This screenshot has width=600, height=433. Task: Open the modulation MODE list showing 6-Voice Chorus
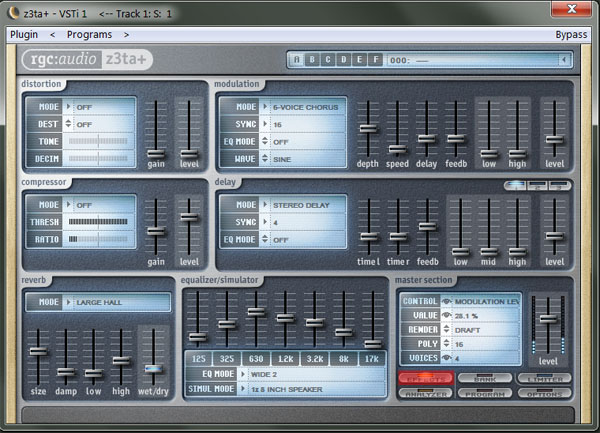[x=265, y=107]
